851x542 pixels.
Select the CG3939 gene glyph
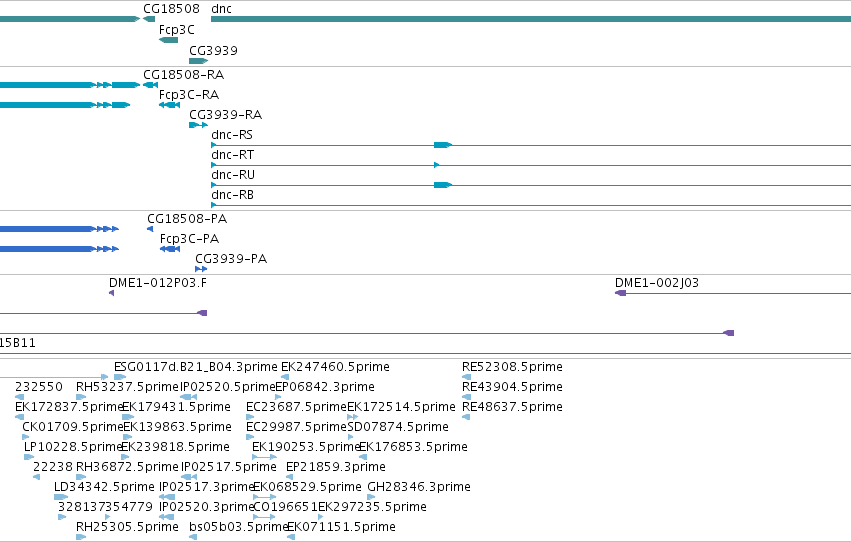coord(199,61)
